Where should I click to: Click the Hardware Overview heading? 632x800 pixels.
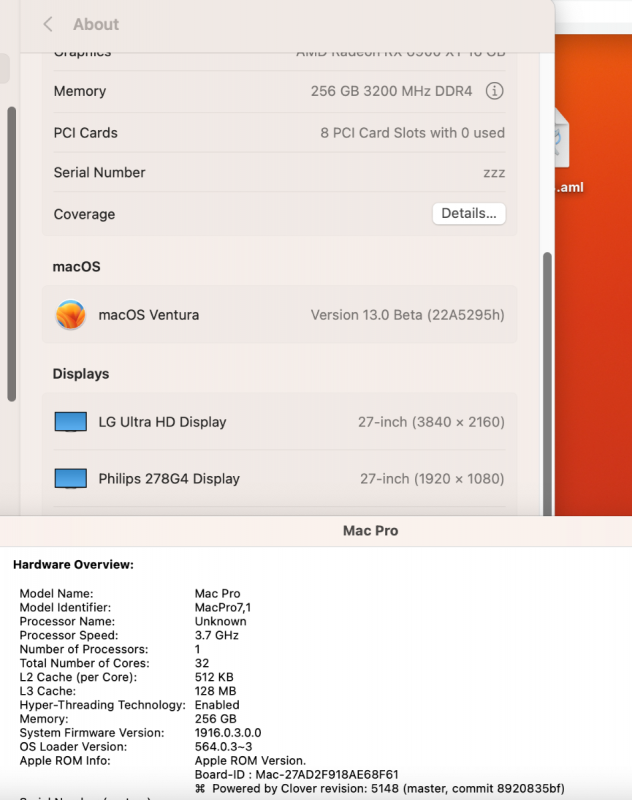point(73,565)
